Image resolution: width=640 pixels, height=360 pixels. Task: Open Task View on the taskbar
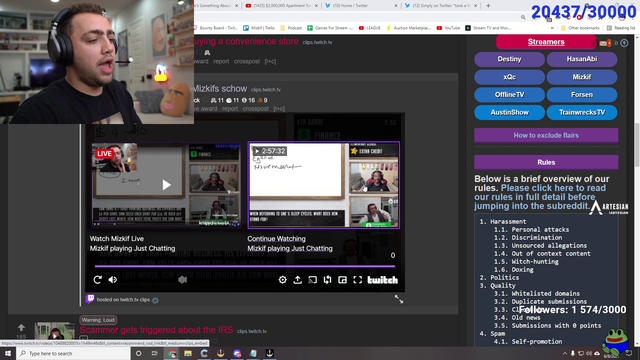(x=154, y=353)
